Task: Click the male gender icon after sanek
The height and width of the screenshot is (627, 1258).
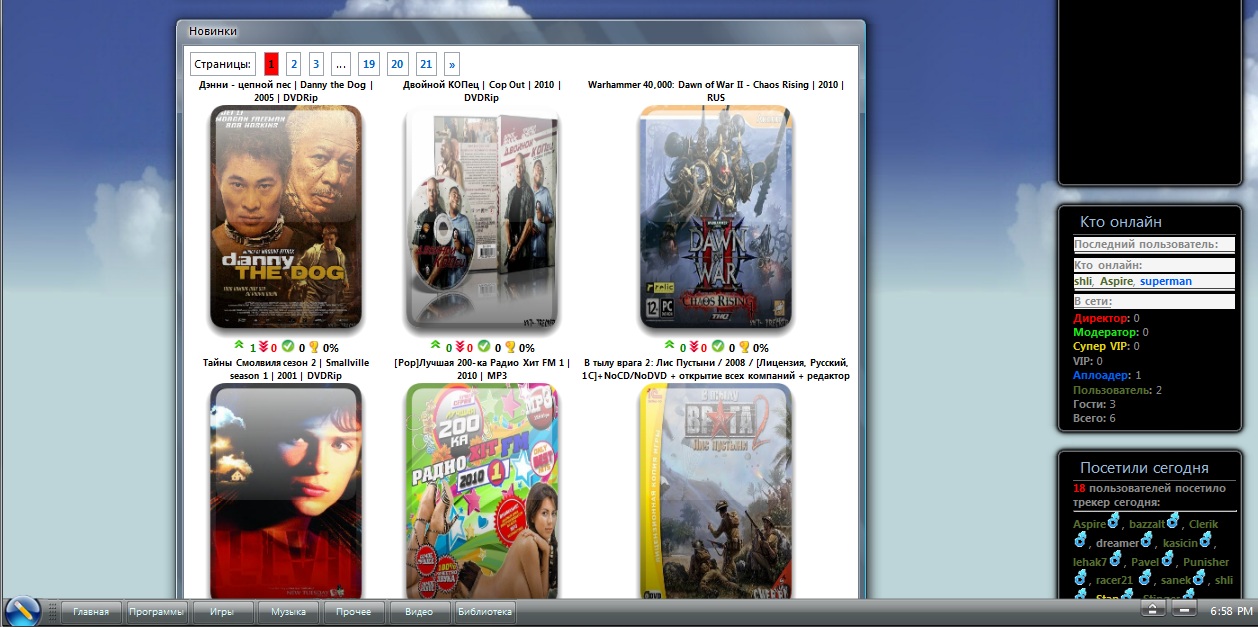Action: pos(1198,578)
